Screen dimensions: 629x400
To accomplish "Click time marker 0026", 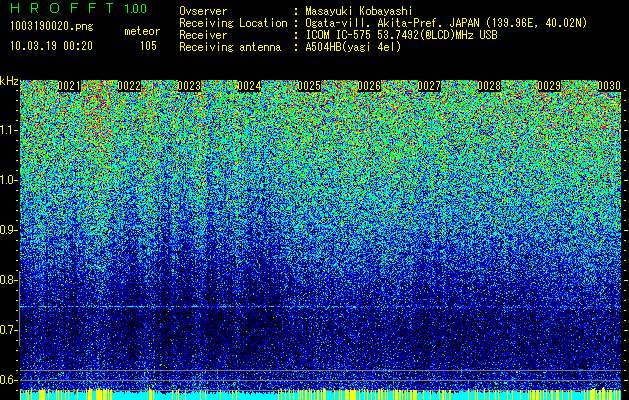I will coord(369,86).
